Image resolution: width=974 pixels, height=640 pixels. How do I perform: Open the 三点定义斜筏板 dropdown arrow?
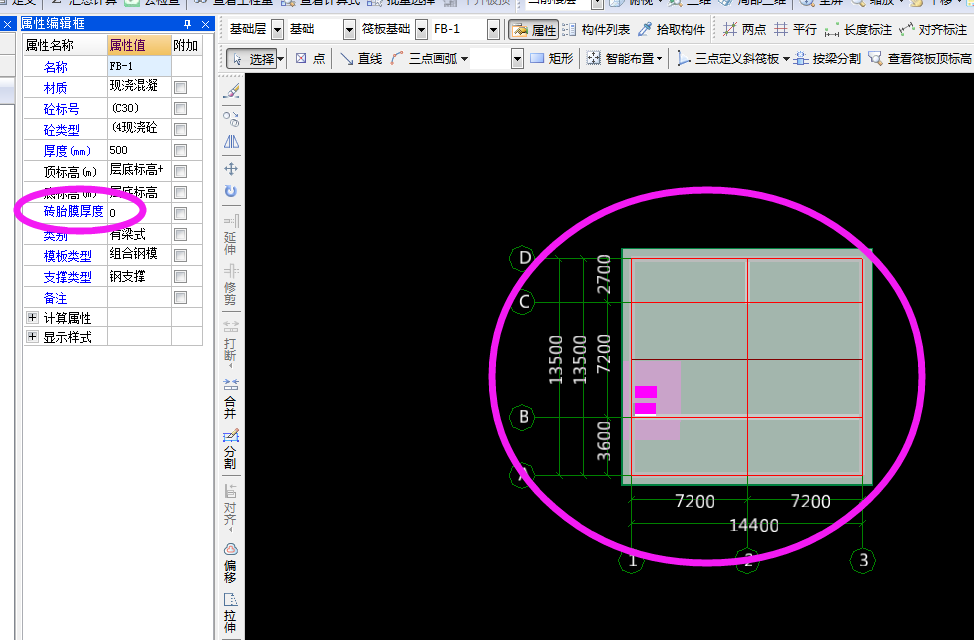pos(786,59)
